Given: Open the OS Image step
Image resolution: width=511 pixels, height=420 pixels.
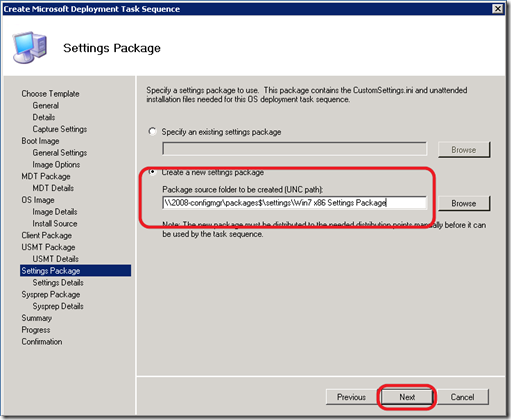Looking at the screenshot, I should coord(38,200).
